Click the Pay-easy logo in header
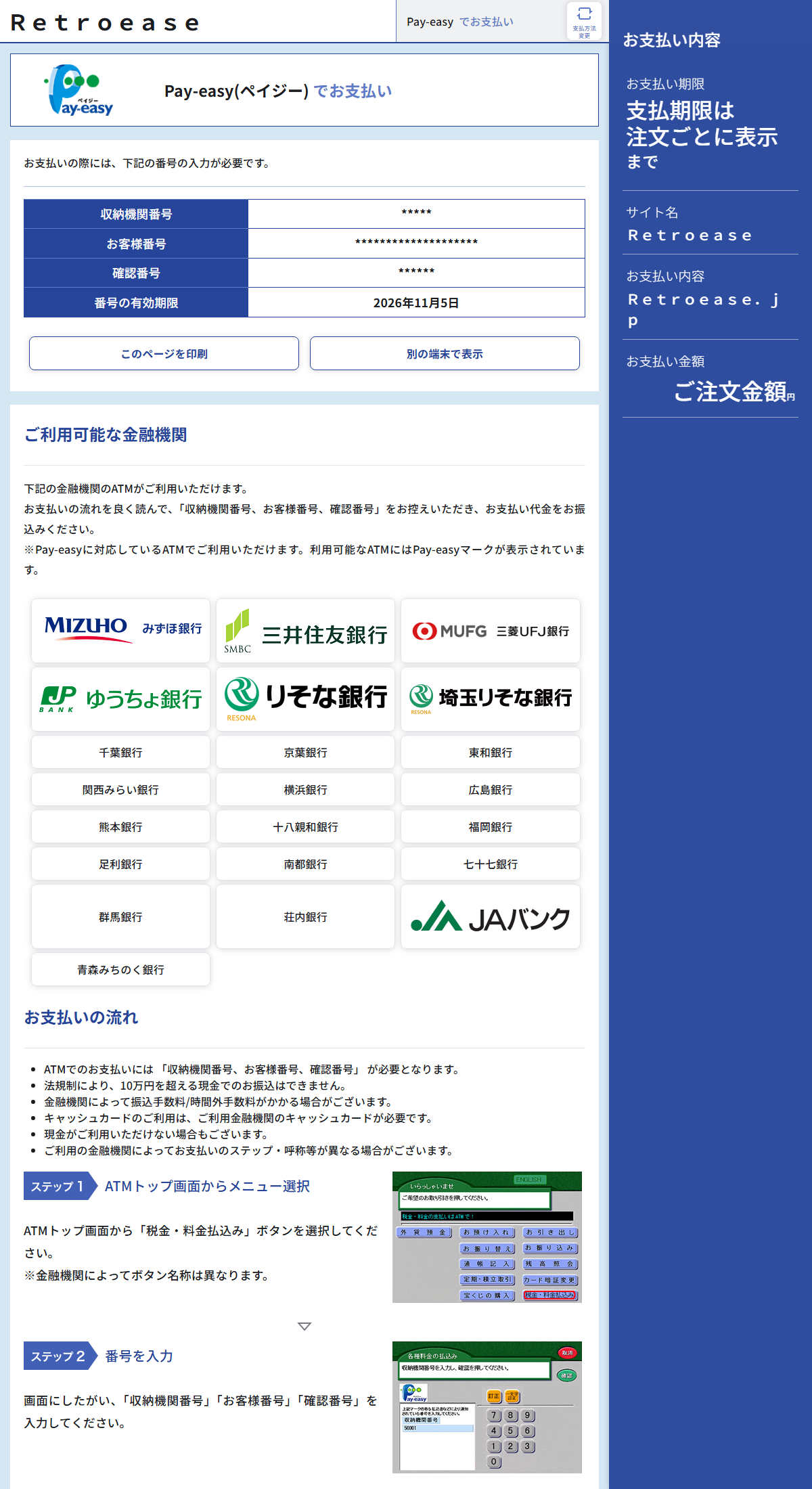Screen dimensions: 812x1489 (x=79, y=90)
